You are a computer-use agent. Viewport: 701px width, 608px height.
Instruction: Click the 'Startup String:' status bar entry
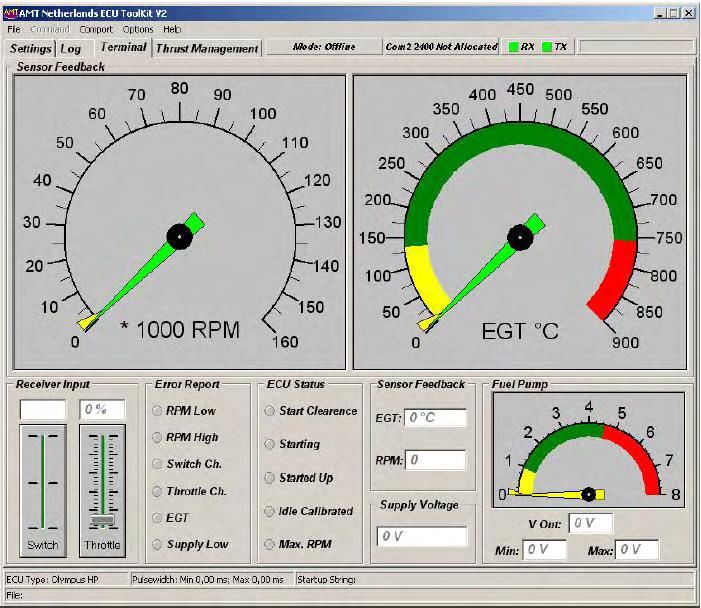pyautogui.click(x=326, y=580)
